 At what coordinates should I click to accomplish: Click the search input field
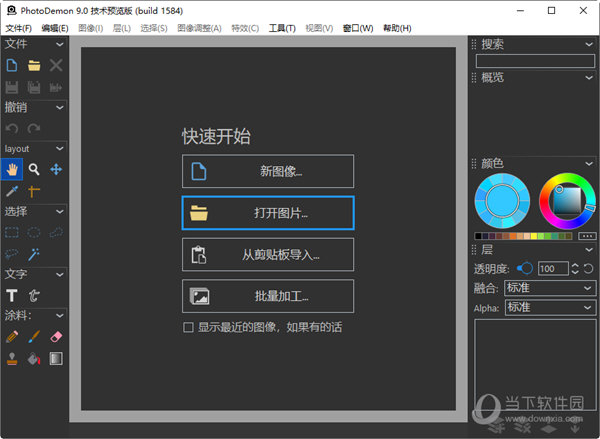click(x=535, y=61)
